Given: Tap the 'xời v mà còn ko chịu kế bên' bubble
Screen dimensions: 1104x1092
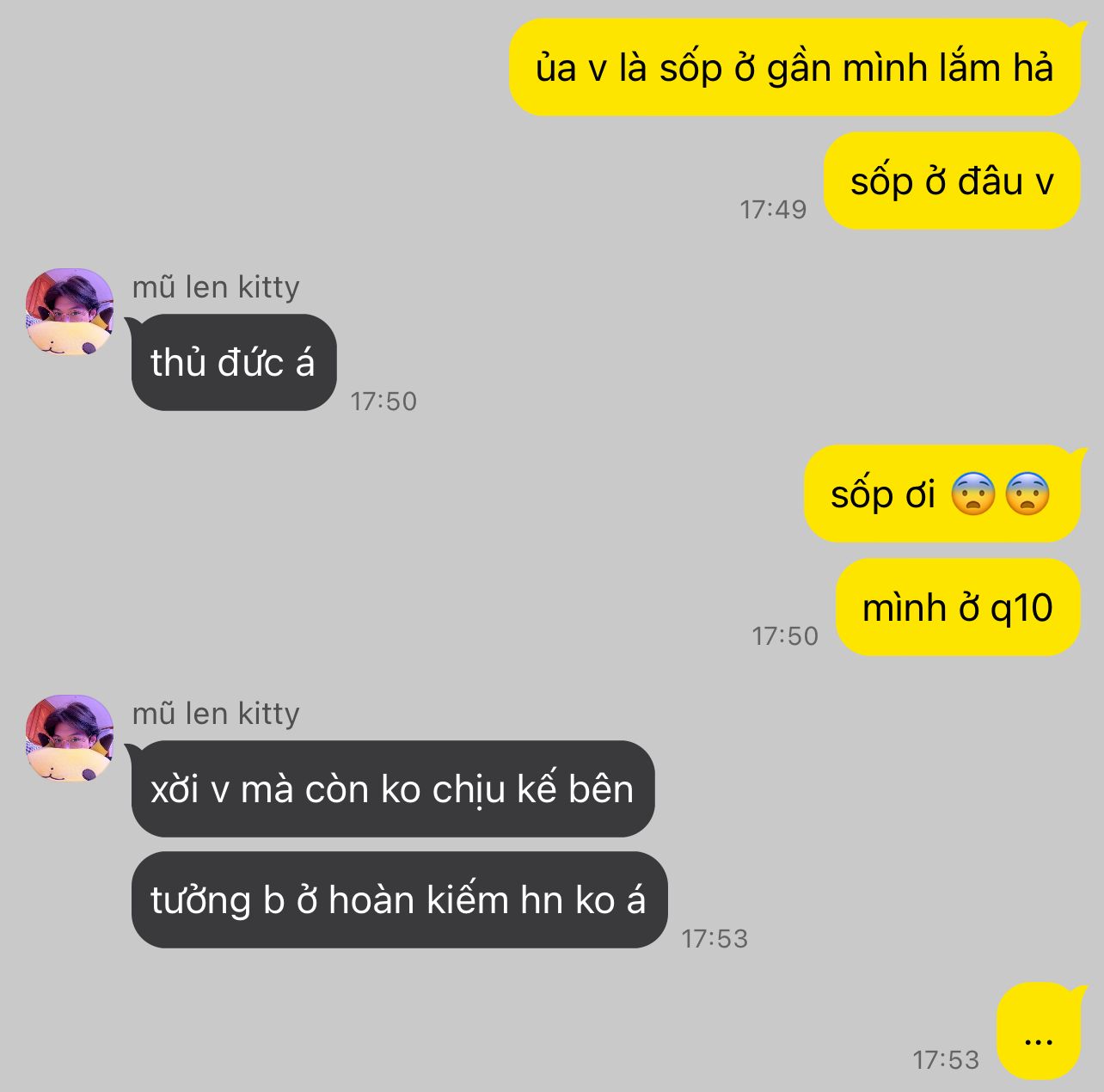Looking at the screenshot, I should tap(393, 788).
